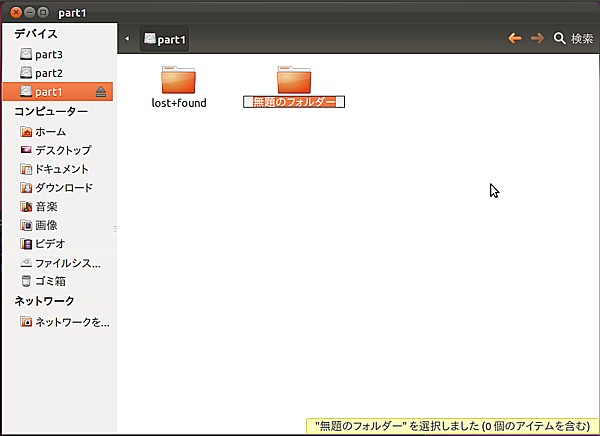Select the 無題のフォルダー folder icon
Image resolution: width=600 pixels, height=436 pixels.
click(294, 80)
